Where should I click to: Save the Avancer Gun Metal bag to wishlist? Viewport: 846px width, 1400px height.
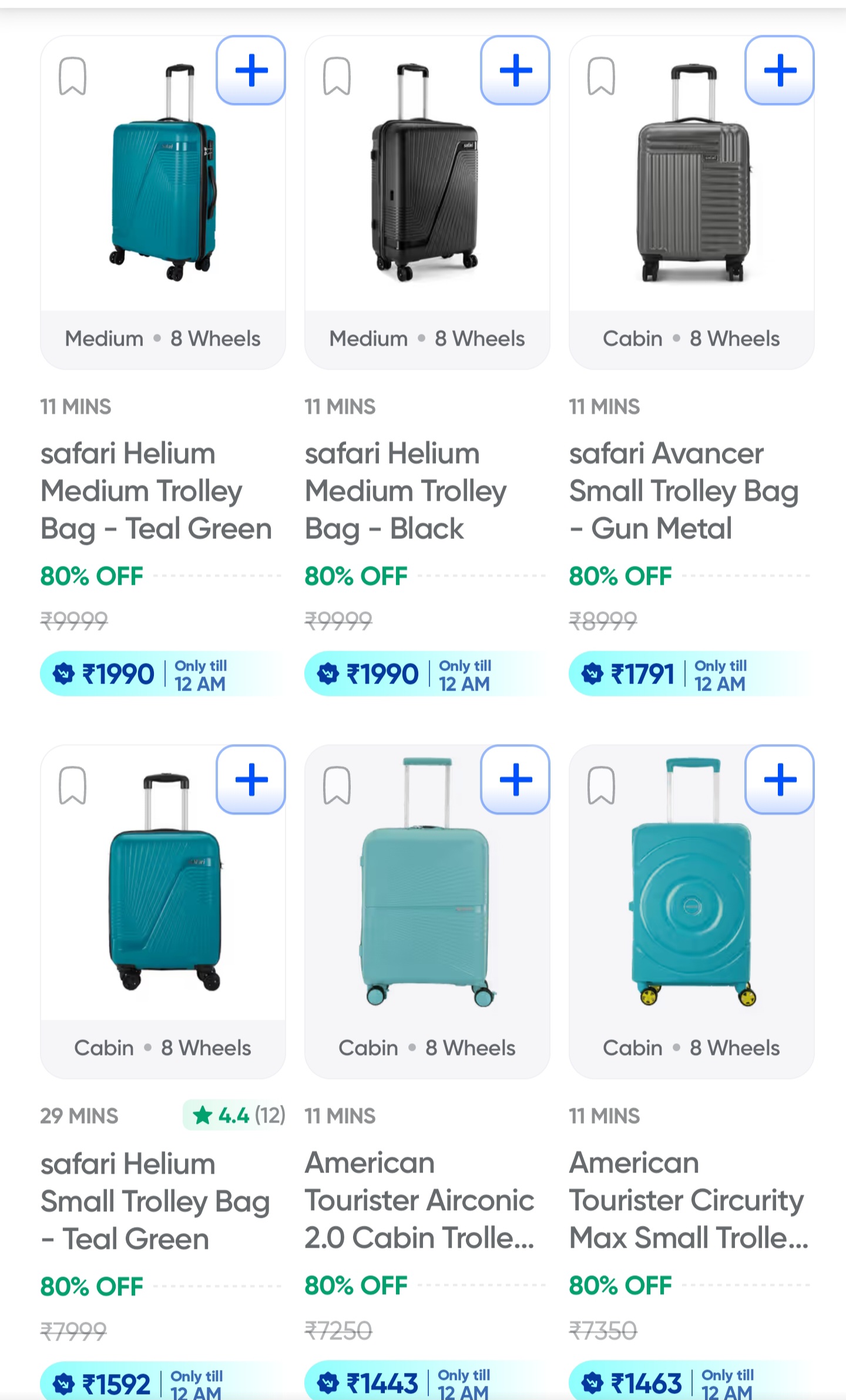tap(602, 76)
